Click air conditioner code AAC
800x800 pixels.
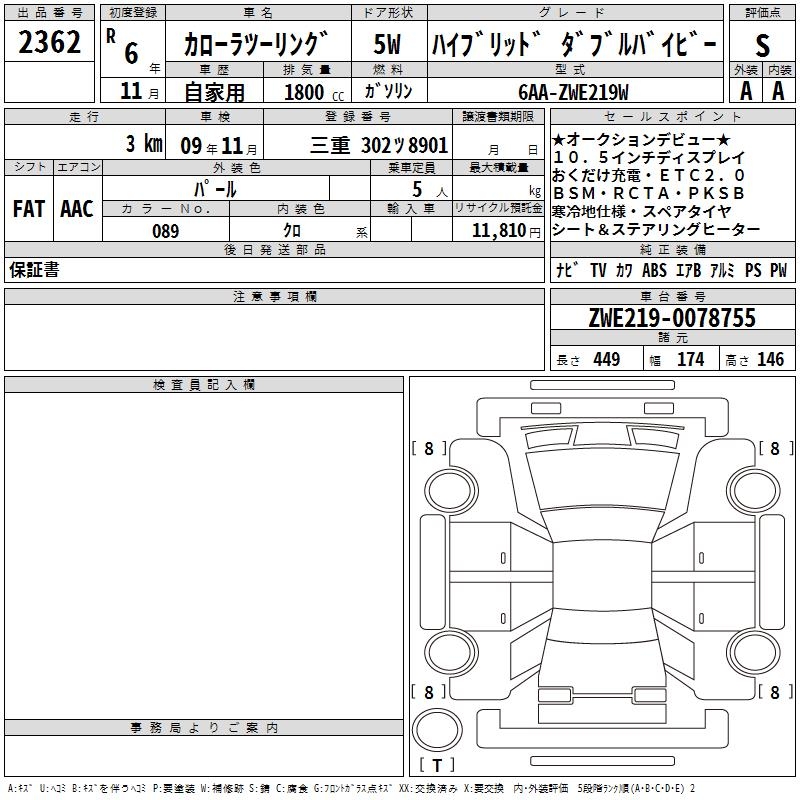click(77, 209)
